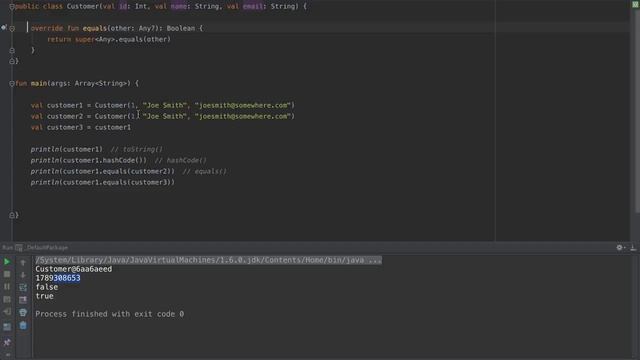The height and width of the screenshot is (360, 640).
Task: Click 'main' in the fun main declaration
Action: (x=39, y=83)
